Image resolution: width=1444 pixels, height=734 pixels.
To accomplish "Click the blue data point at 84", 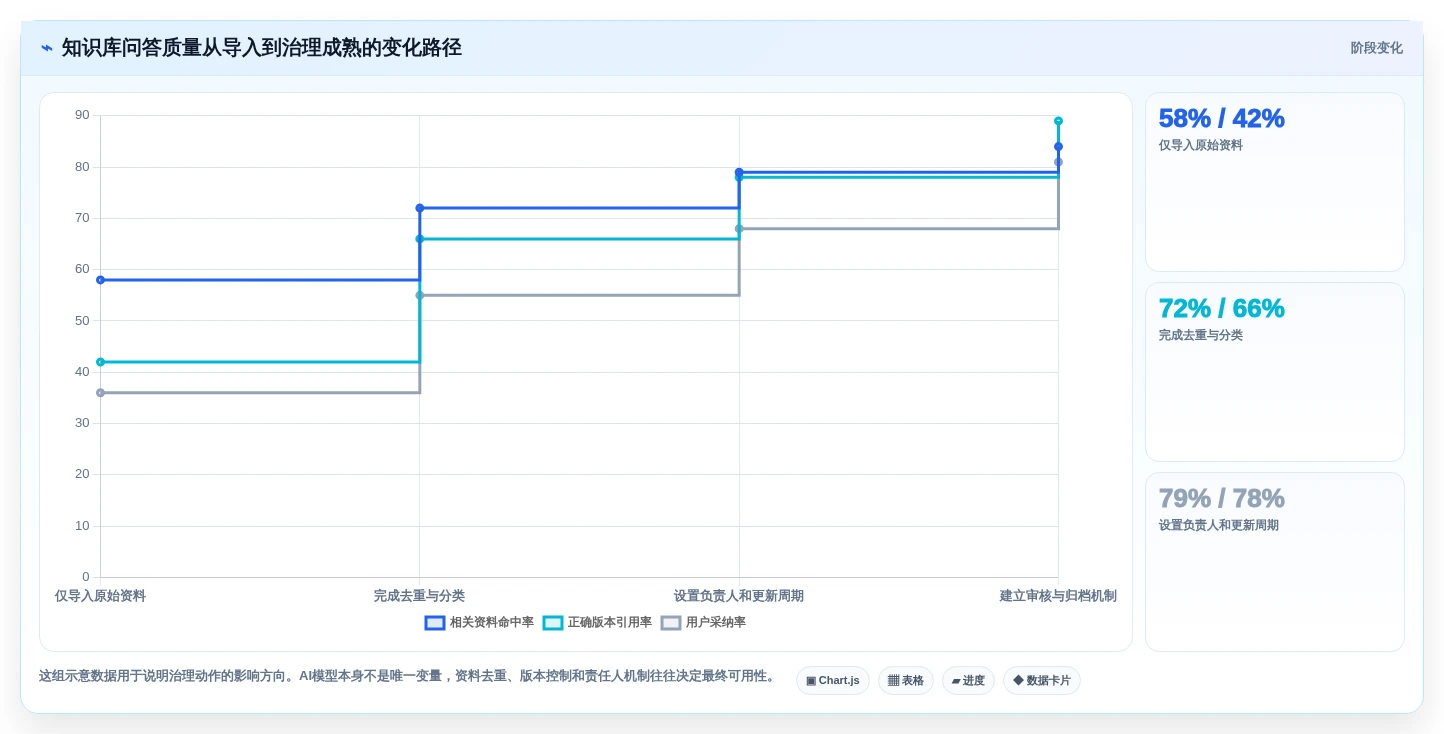I will [x=1058, y=147].
